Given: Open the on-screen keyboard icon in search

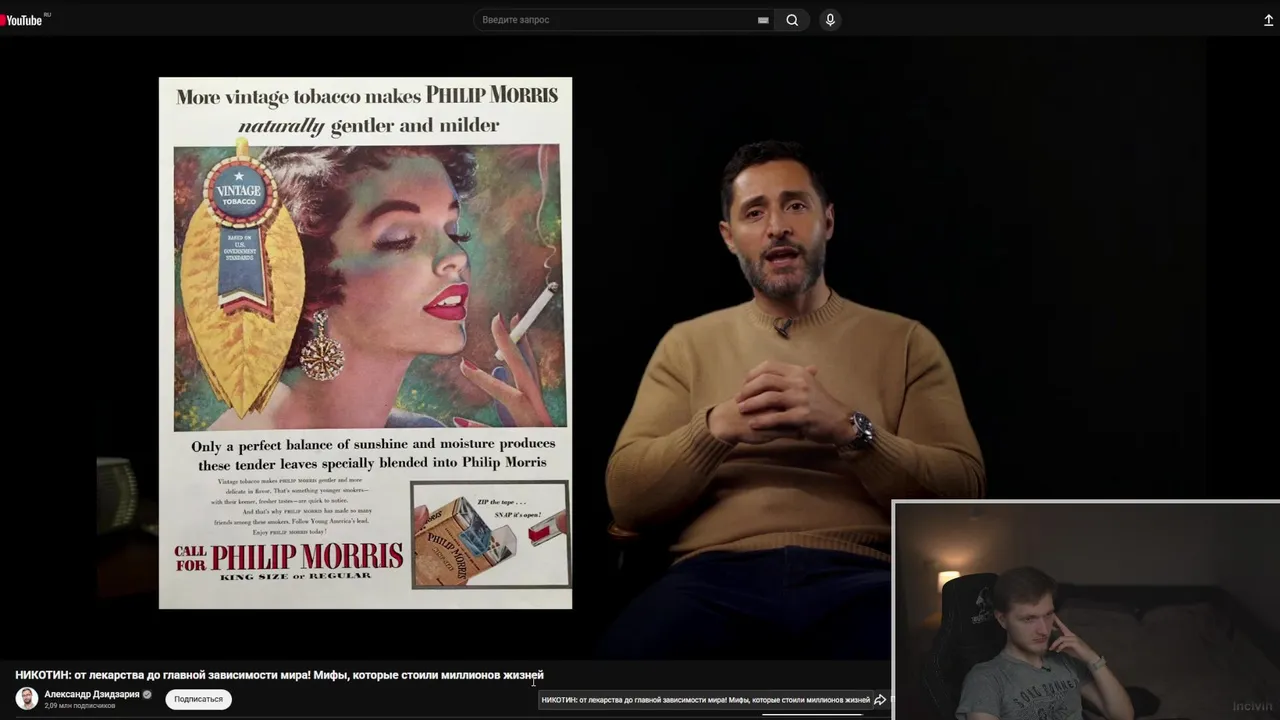Looking at the screenshot, I should click(x=763, y=20).
